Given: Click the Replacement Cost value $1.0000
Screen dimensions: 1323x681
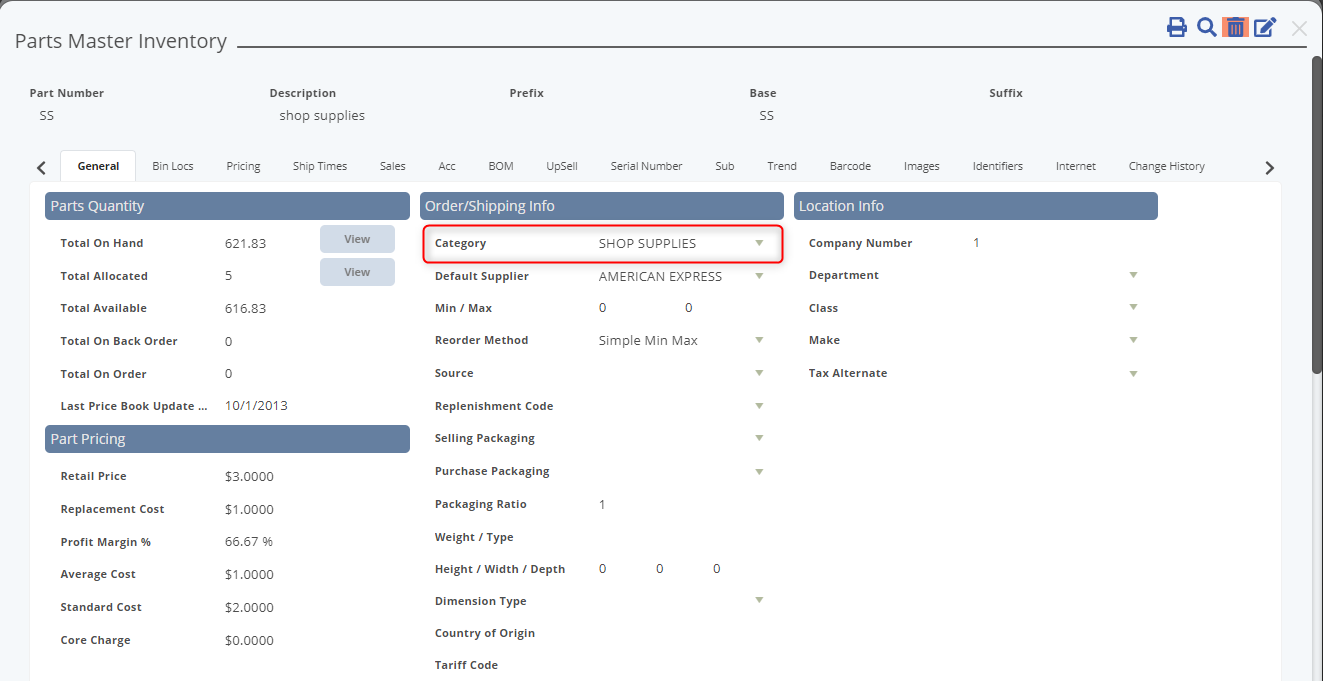Looking at the screenshot, I should [249, 509].
